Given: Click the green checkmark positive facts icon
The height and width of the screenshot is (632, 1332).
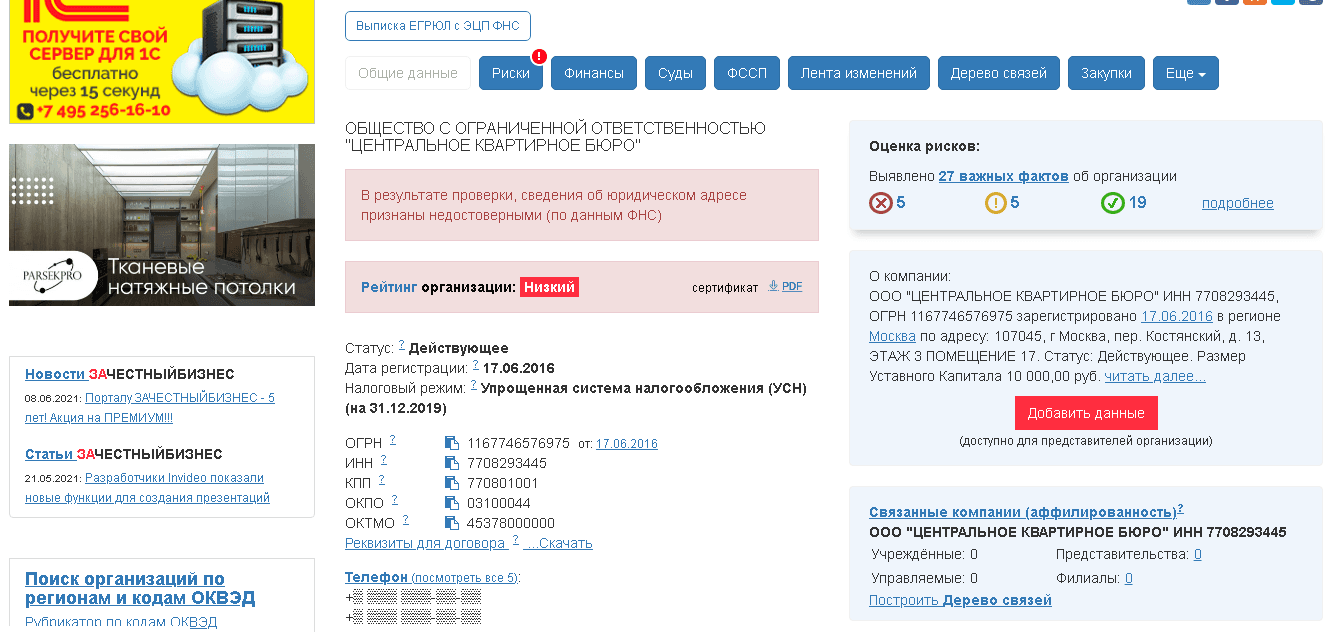Looking at the screenshot, I should coord(1112,203).
